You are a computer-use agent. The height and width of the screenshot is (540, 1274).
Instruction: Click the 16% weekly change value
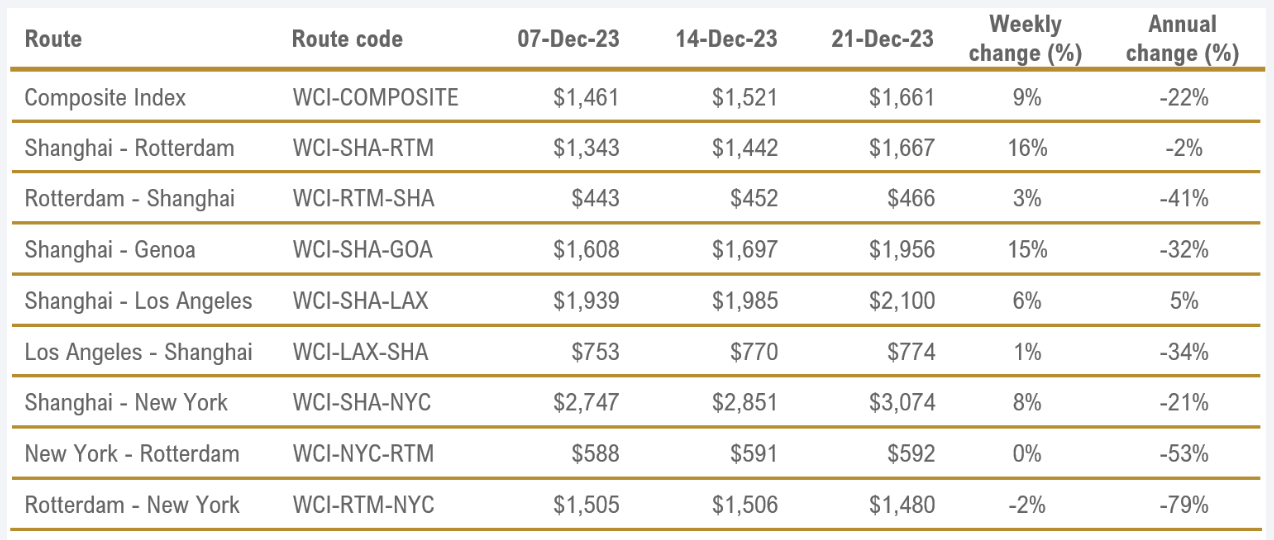1027,148
